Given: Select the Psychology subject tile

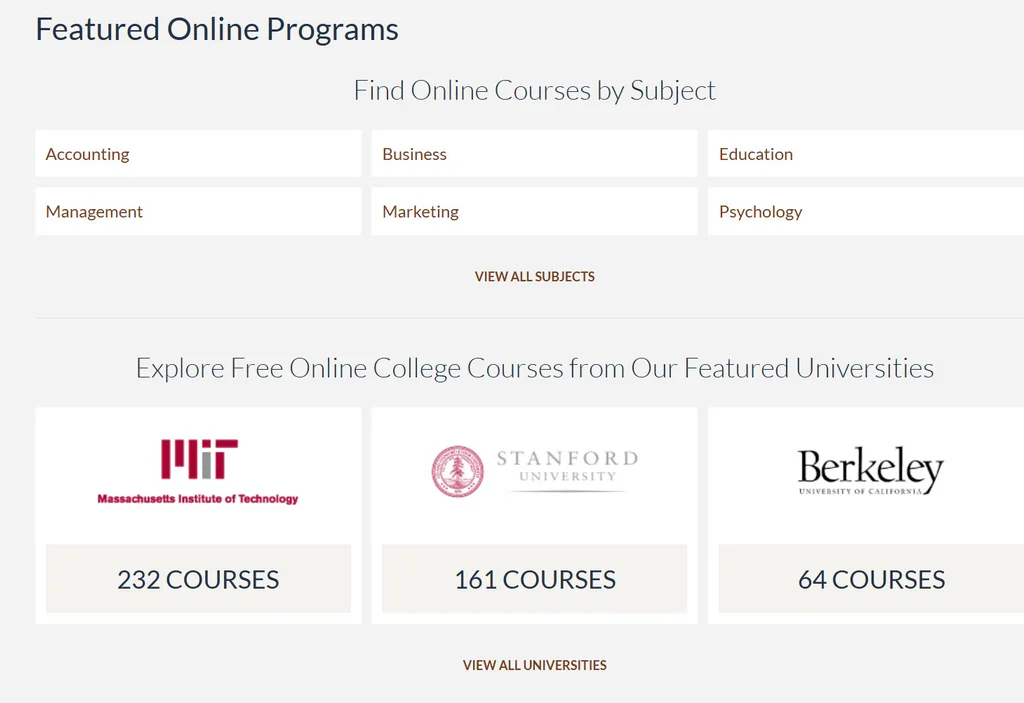Looking at the screenshot, I should 761,212.
